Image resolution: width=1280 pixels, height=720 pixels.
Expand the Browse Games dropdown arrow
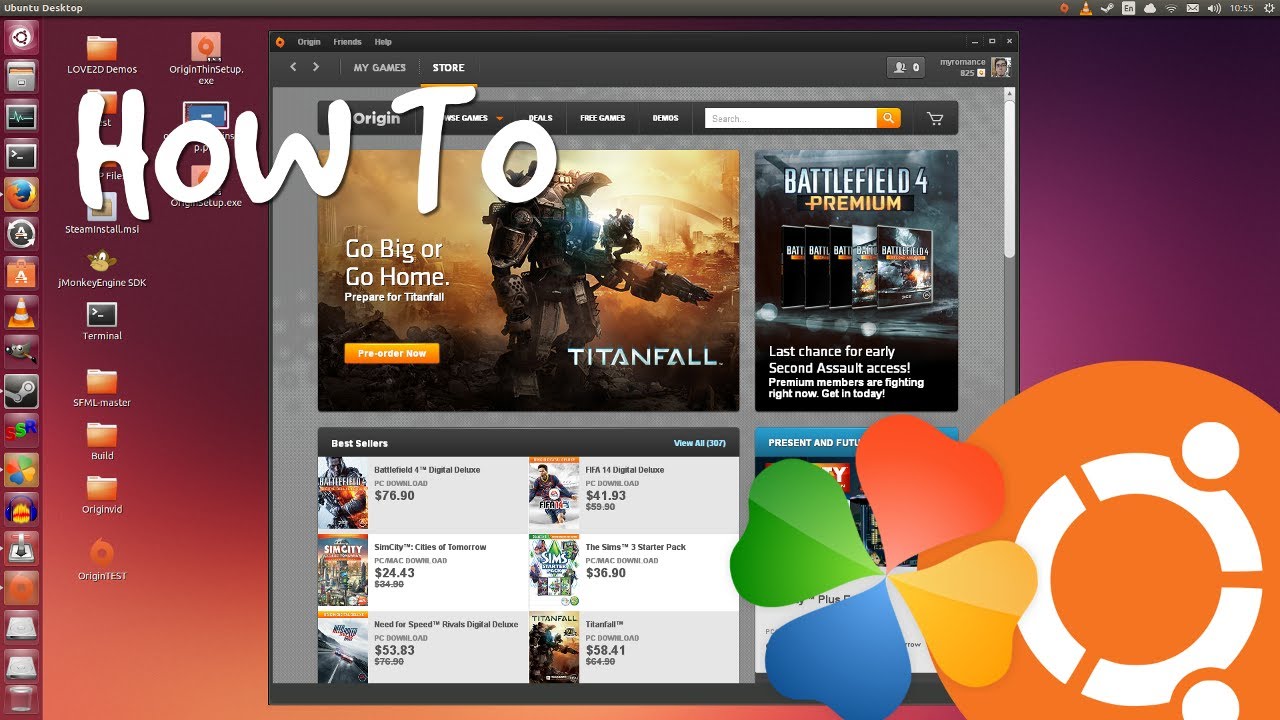click(x=499, y=119)
